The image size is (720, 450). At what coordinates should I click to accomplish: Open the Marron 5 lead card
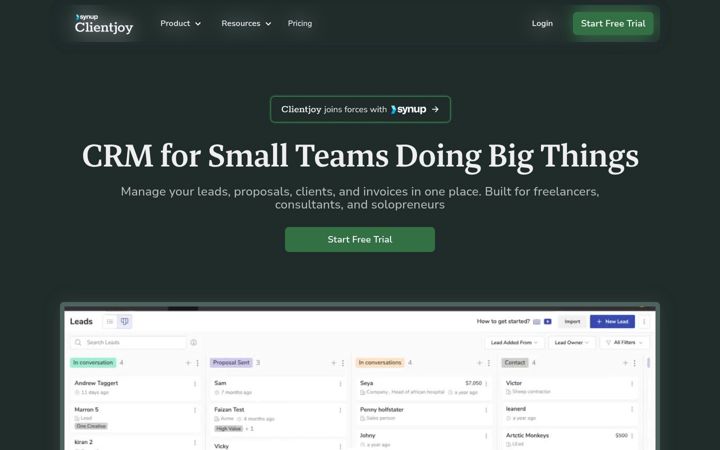coord(135,417)
